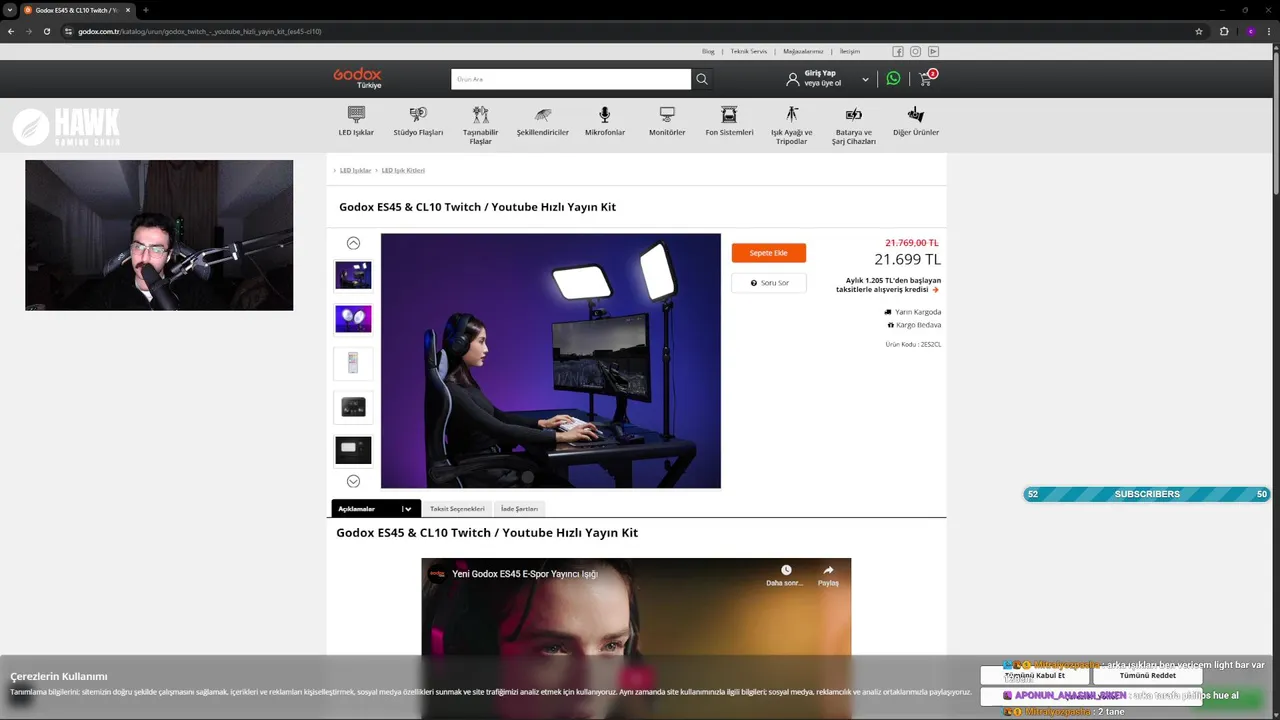Screen dimensions: 1280x720
Task: Click the search magnifier button
Action: 702,79
